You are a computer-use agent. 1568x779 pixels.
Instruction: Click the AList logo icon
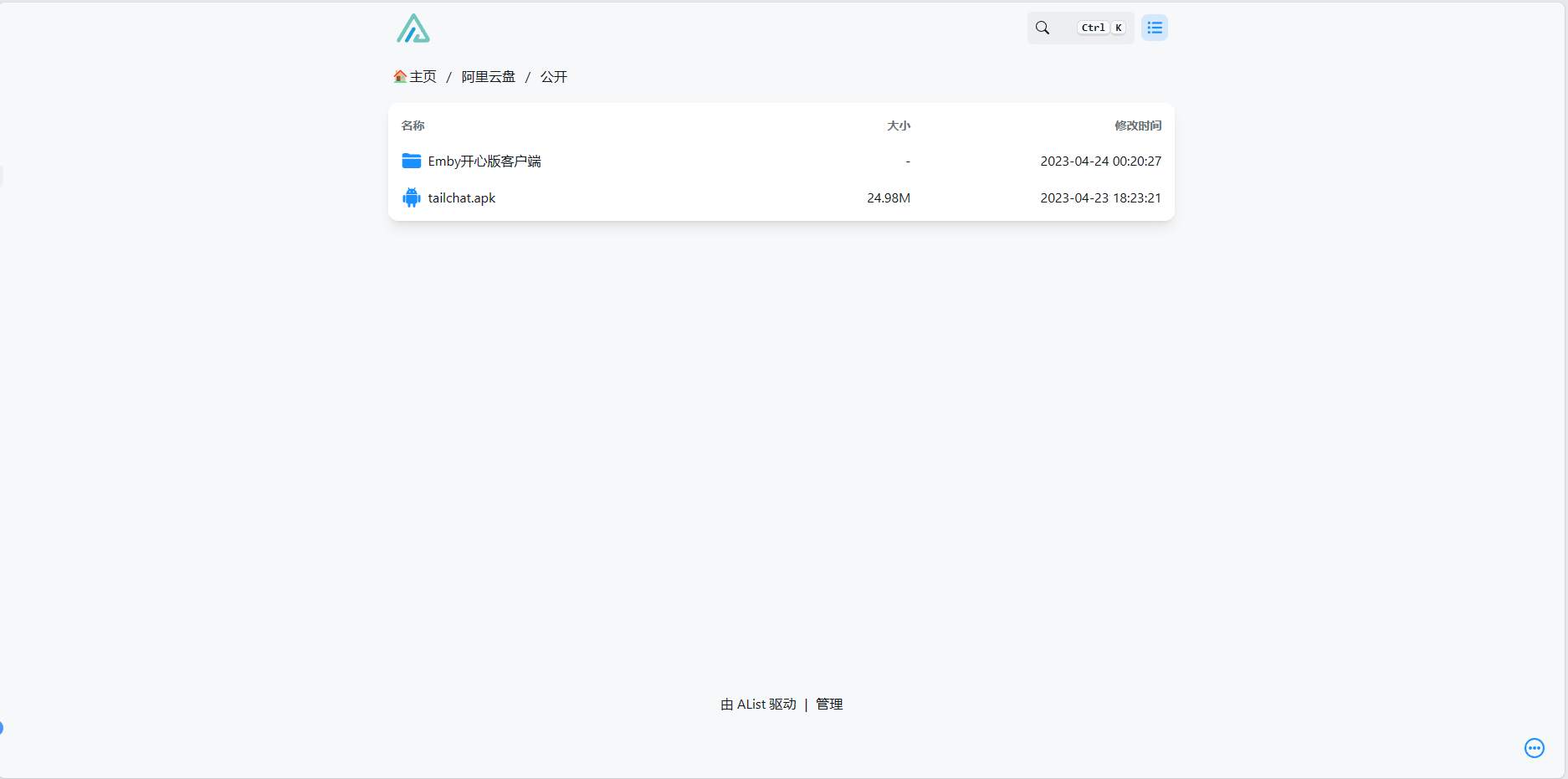413,28
